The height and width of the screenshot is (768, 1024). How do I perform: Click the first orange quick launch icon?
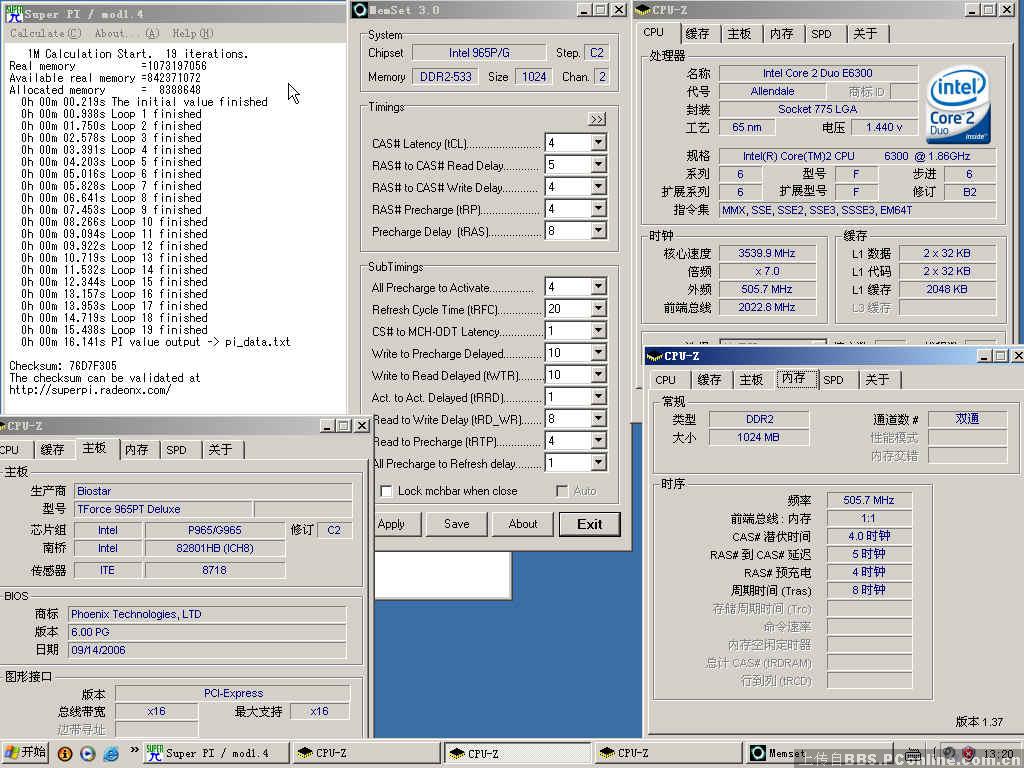pyautogui.click(x=65, y=754)
